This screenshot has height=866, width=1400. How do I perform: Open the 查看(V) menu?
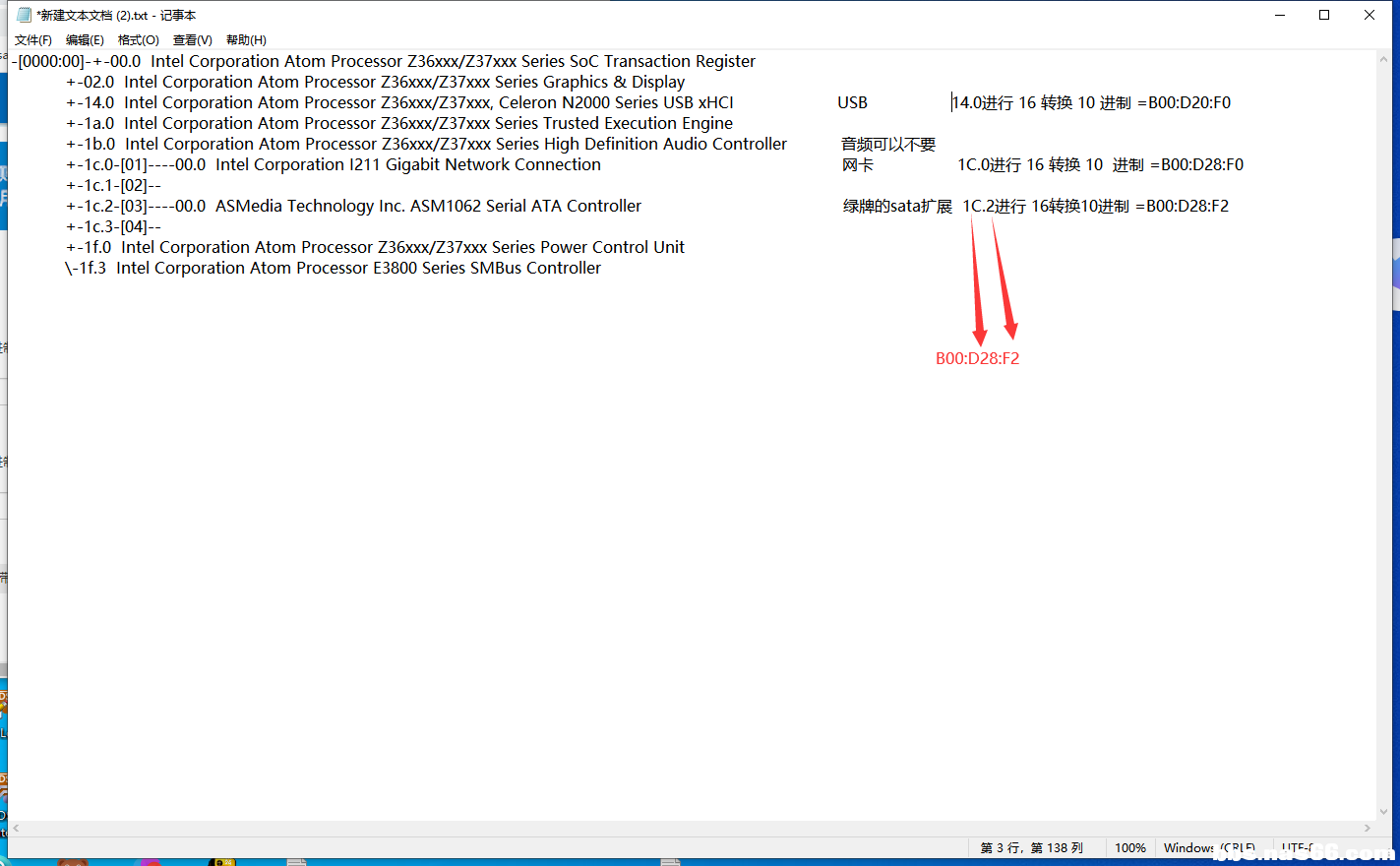pyautogui.click(x=192, y=40)
